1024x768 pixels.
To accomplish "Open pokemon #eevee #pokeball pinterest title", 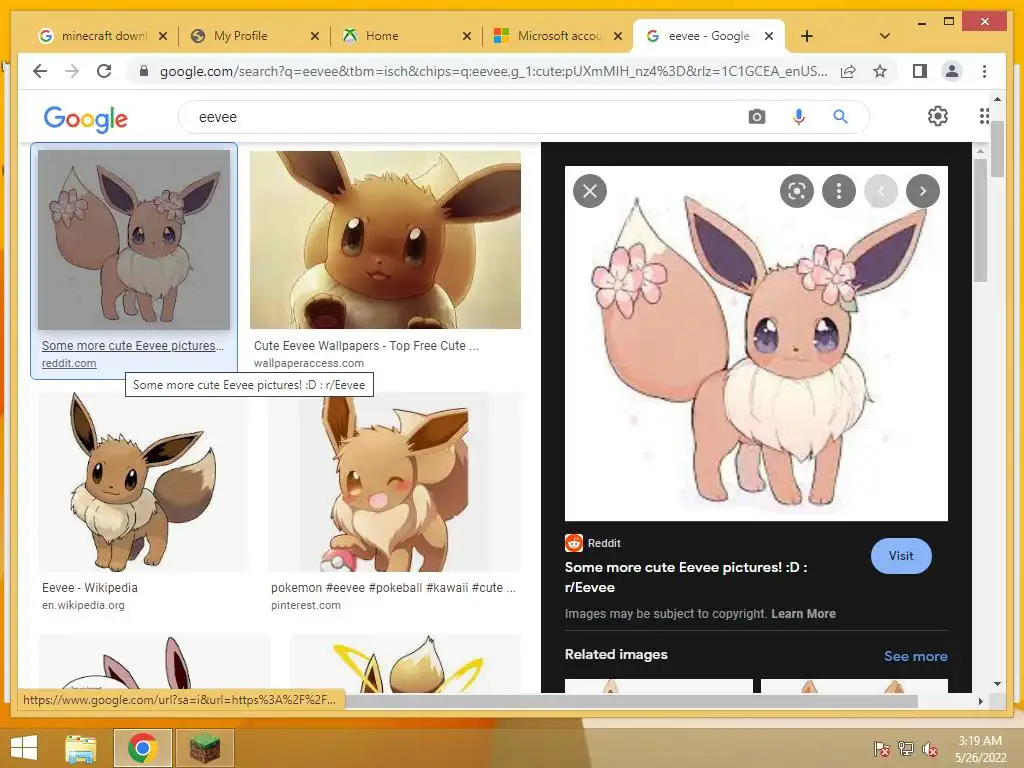I will (393, 587).
